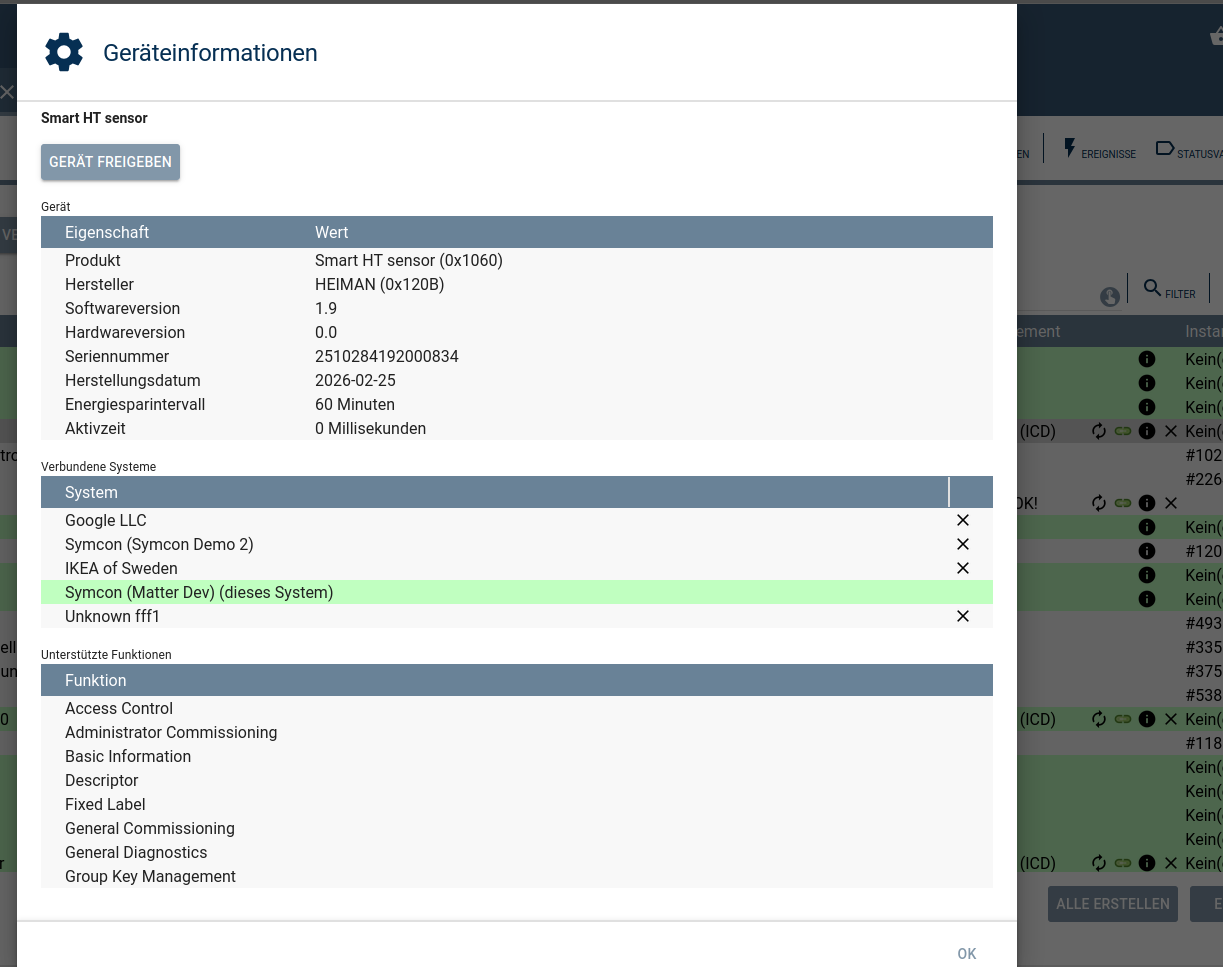Click the Gerät Freigeben button
Image resolution: width=1223 pixels, height=967 pixels.
tap(110, 162)
